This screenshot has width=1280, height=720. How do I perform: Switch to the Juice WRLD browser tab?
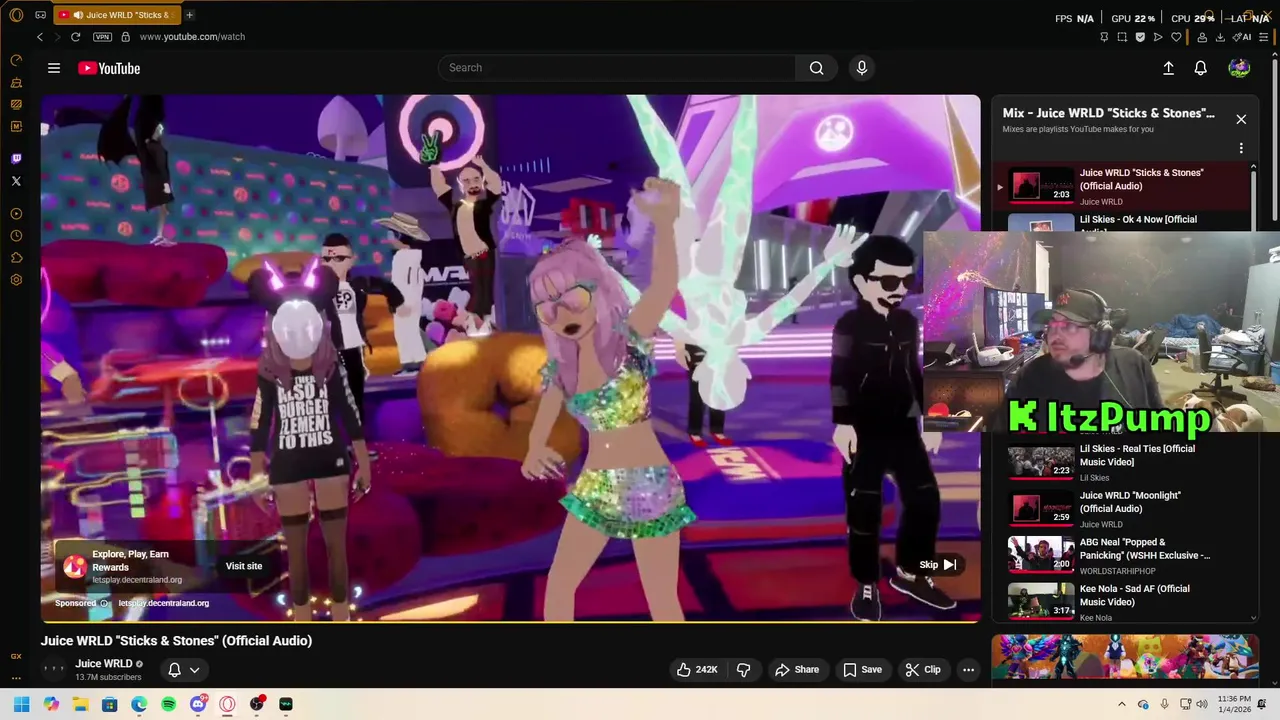pos(115,15)
